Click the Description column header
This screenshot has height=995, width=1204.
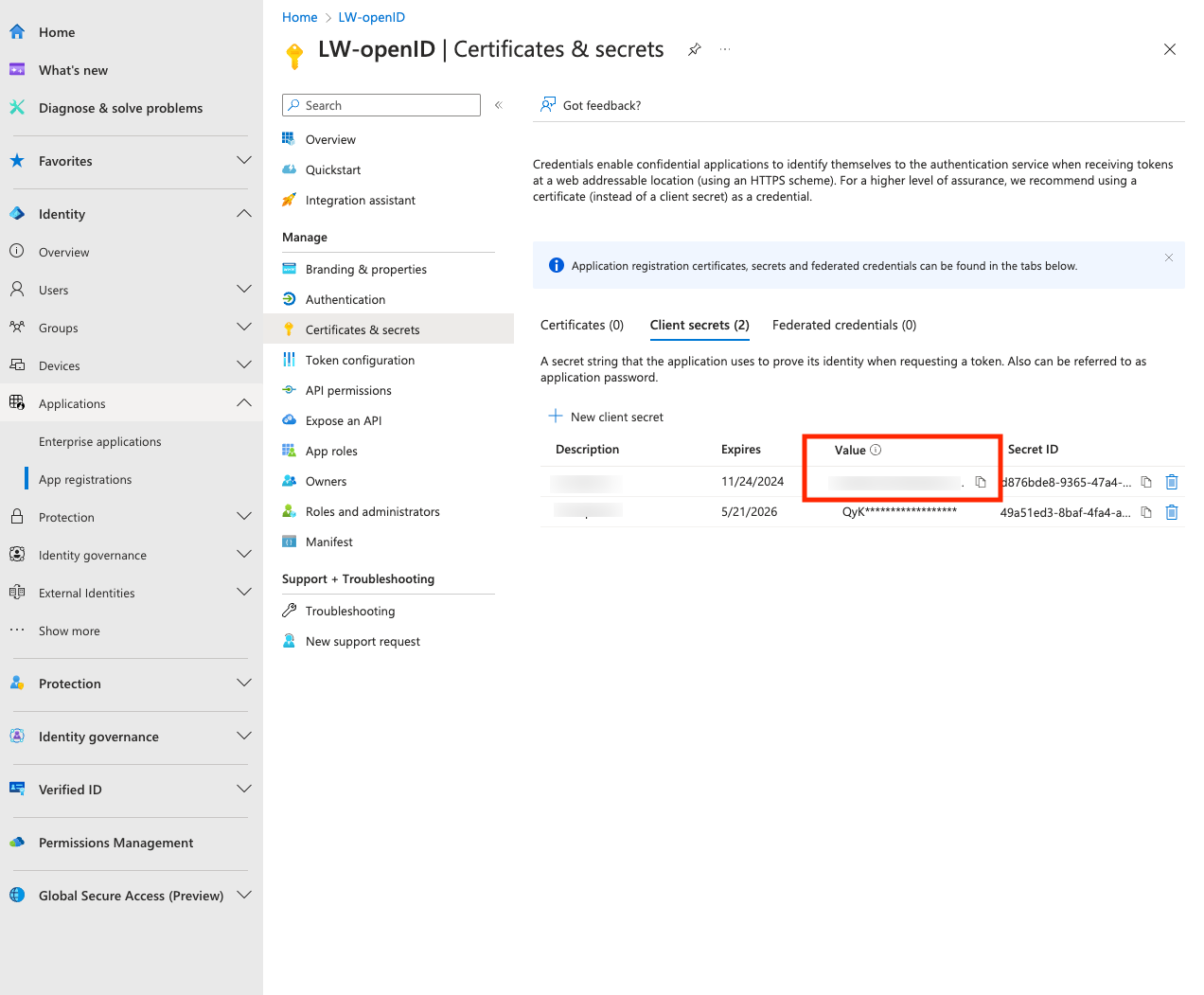tap(588, 450)
